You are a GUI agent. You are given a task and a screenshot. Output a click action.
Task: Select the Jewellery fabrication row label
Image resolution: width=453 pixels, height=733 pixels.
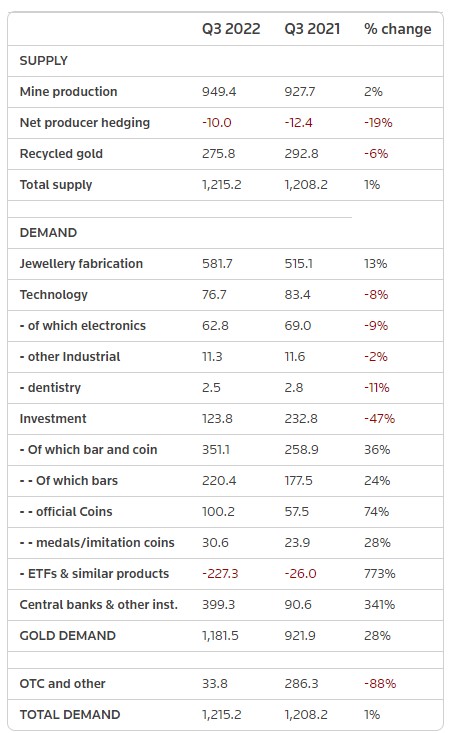click(81, 264)
